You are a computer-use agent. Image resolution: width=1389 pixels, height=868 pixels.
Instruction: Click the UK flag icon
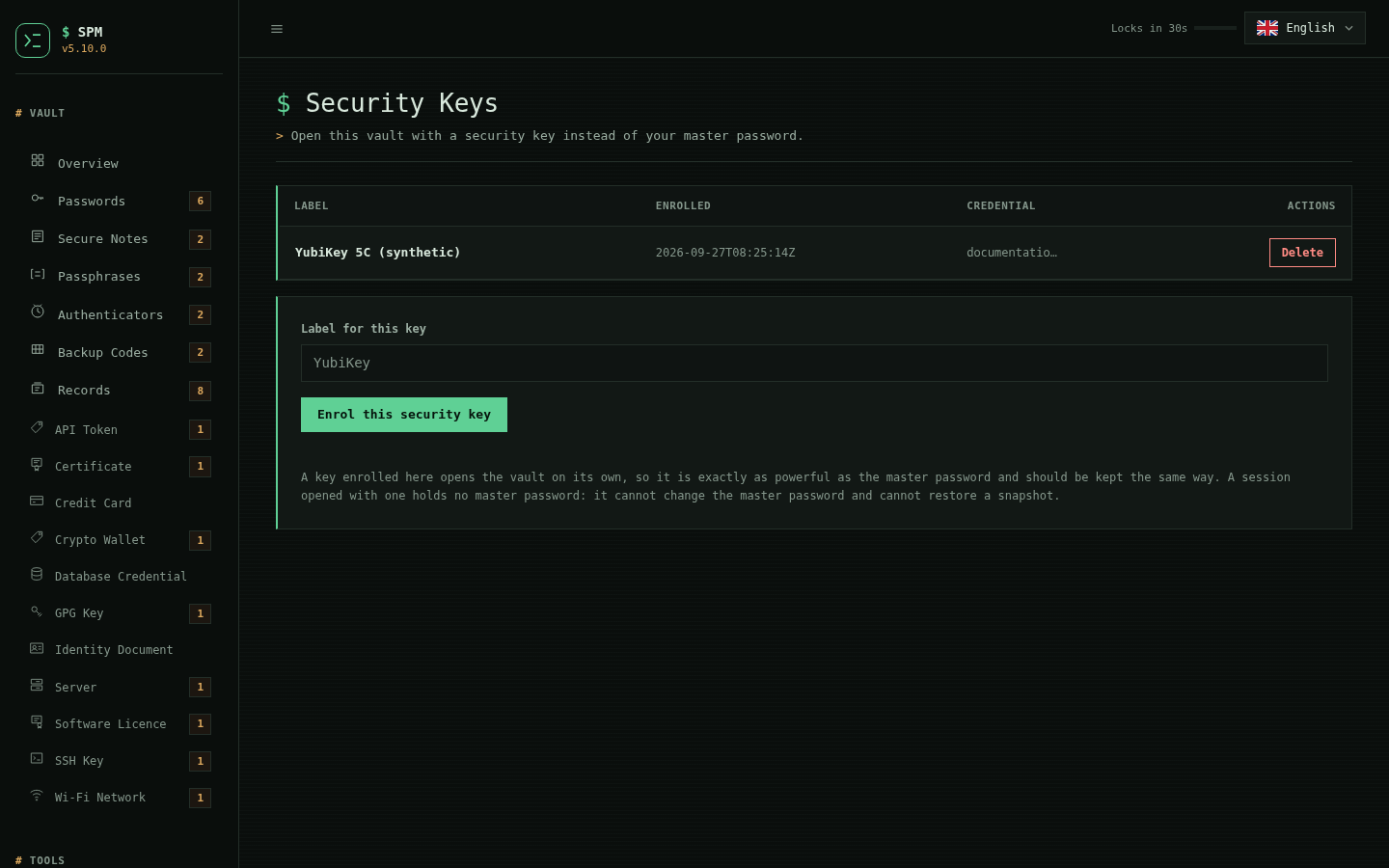click(x=1267, y=28)
